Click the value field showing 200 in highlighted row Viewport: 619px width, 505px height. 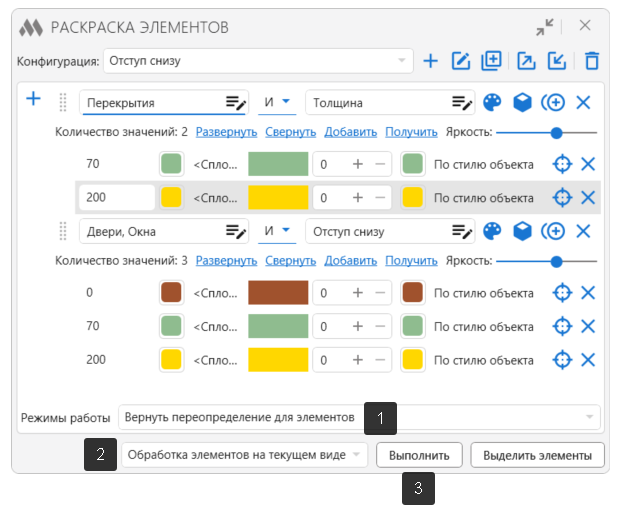[x=117, y=197]
